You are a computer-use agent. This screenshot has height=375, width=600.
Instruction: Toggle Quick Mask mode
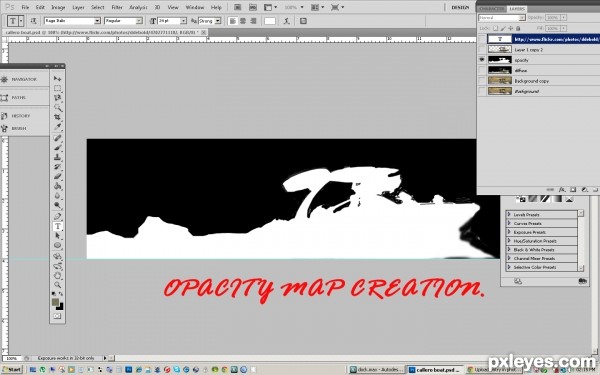pos(57,316)
